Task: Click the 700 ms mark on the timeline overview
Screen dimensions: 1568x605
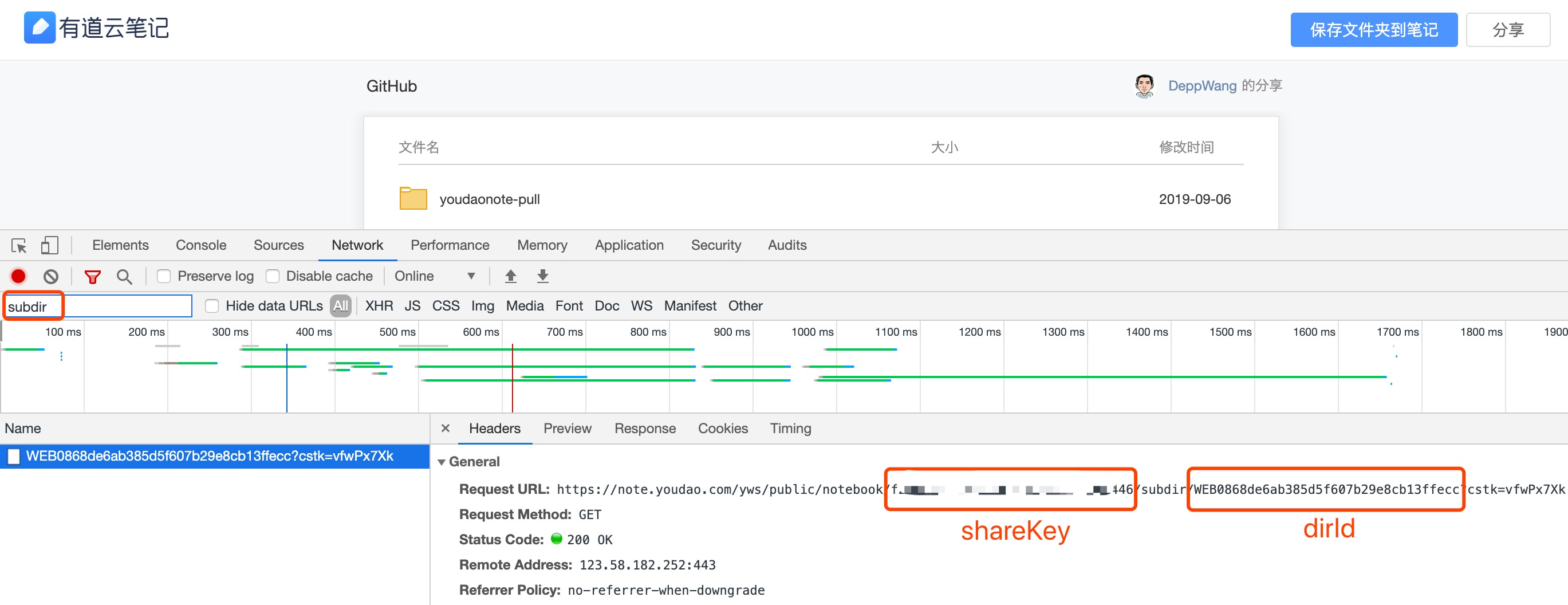Action: (564, 332)
